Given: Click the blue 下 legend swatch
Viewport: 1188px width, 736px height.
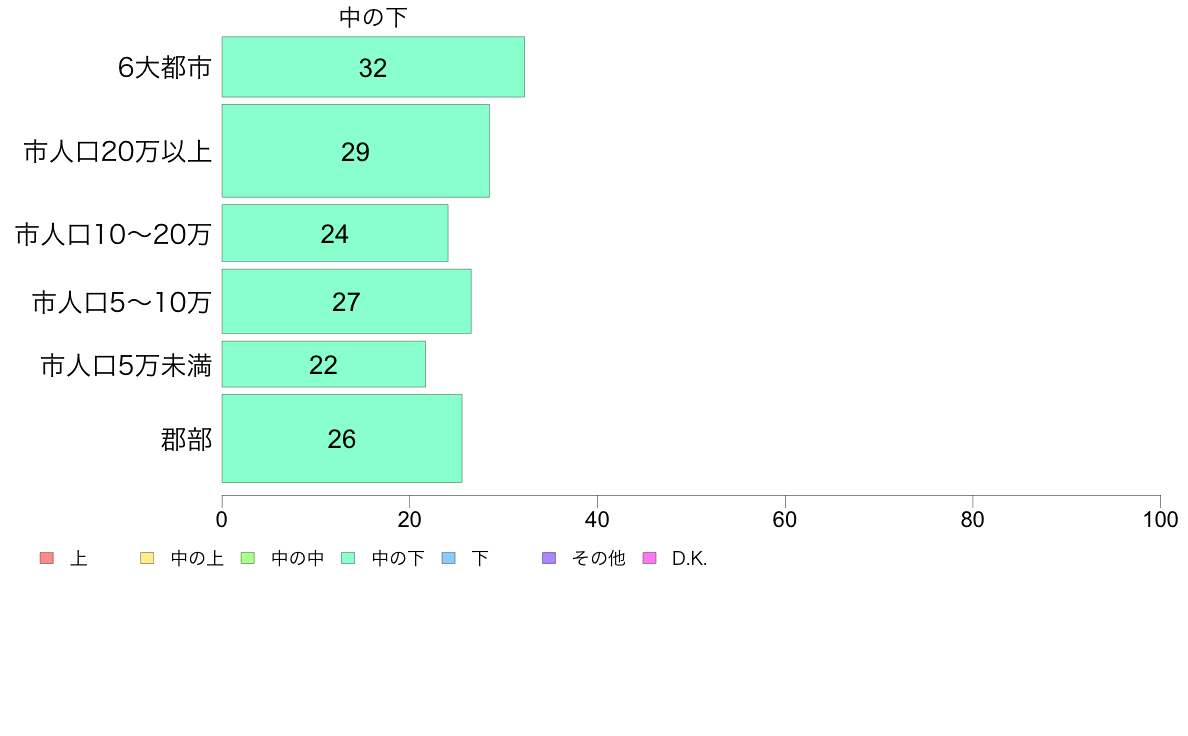Looking at the screenshot, I should click(449, 558).
